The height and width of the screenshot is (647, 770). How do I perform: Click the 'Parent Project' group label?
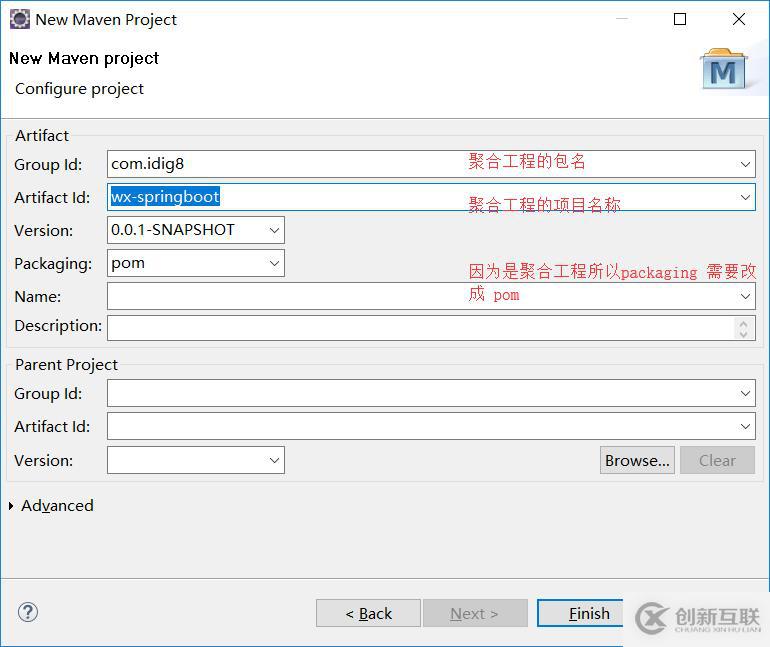(x=66, y=365)
